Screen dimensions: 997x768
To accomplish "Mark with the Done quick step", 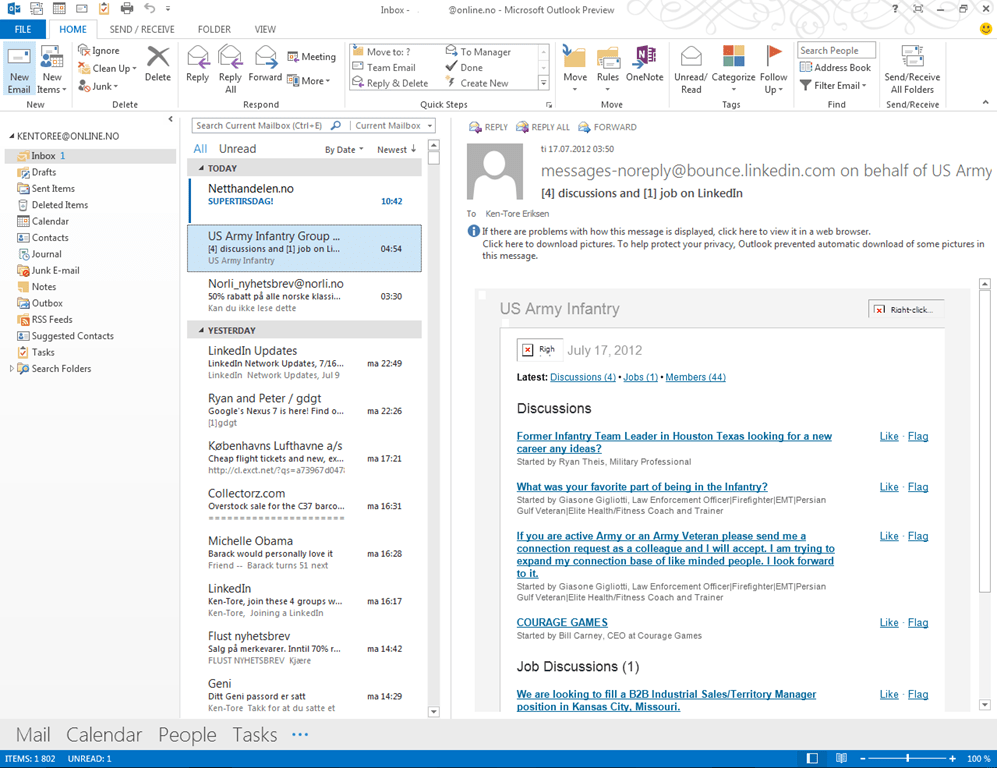I will (x=464, y=67).
